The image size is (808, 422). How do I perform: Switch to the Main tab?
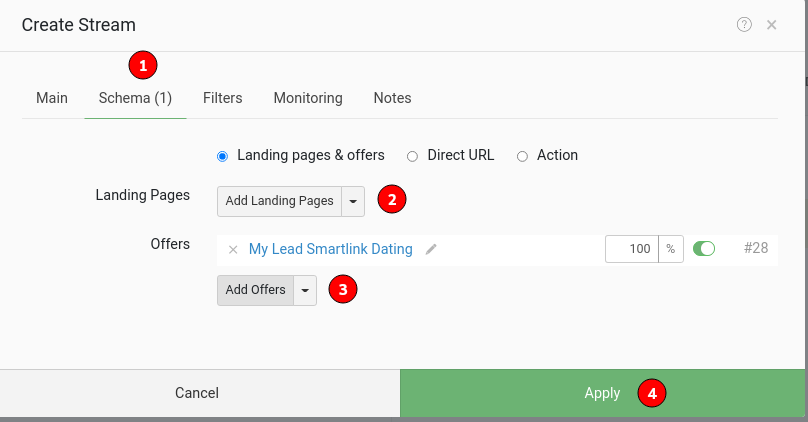click(x=52, y=98)
